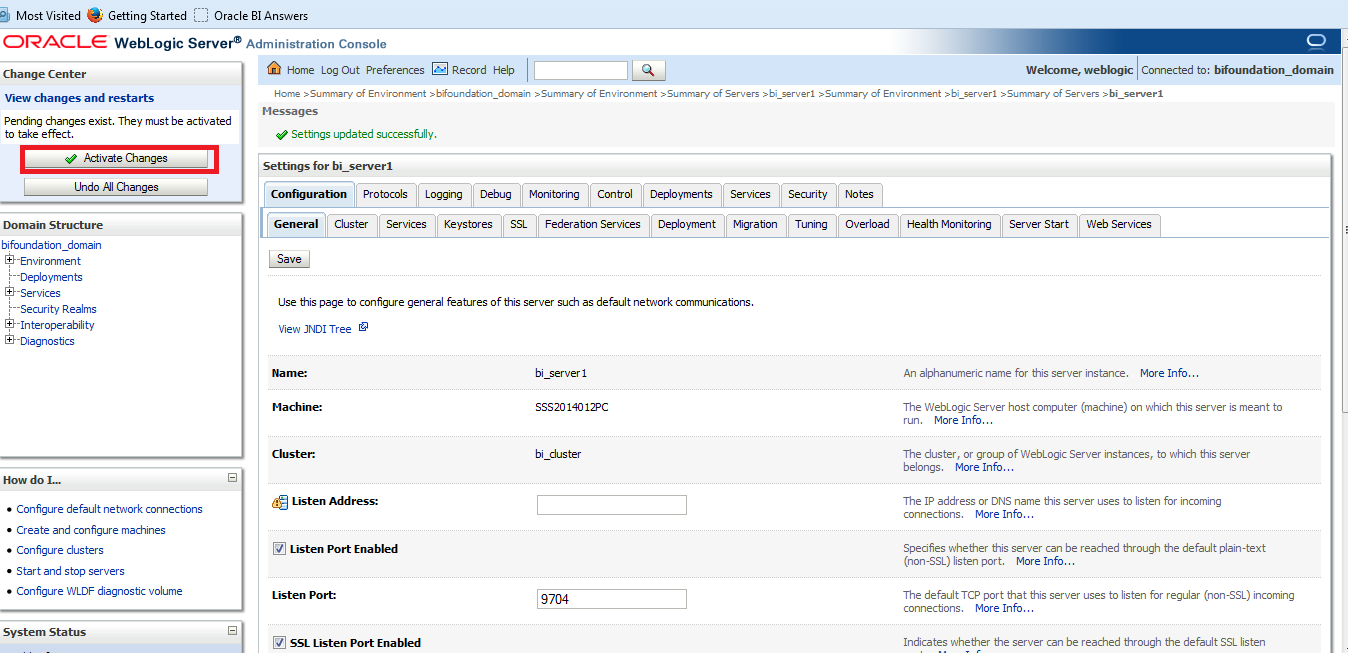Collapse the System Status panel

pos(232,630)
